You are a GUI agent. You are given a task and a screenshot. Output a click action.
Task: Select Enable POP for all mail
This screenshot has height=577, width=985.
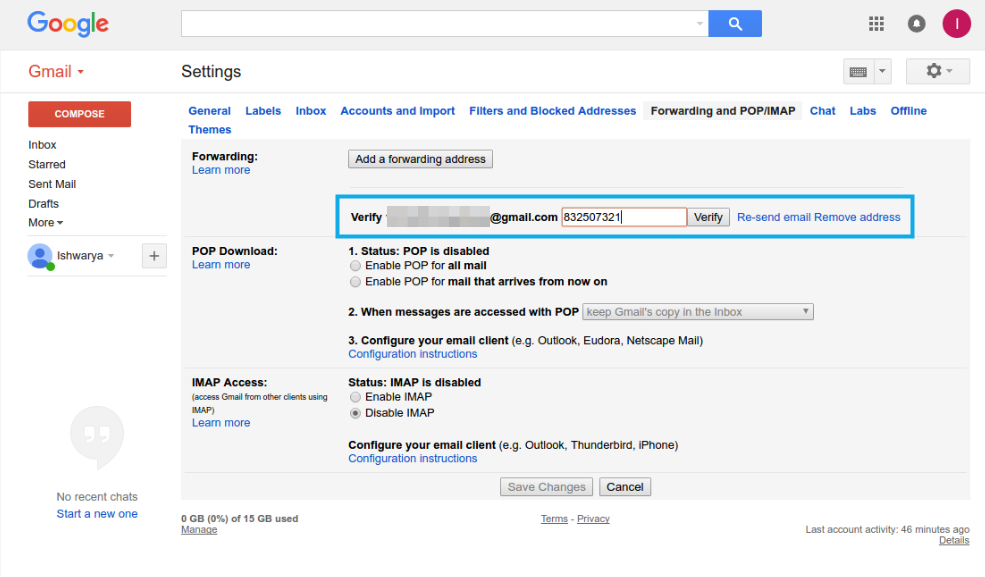[356, 266]
